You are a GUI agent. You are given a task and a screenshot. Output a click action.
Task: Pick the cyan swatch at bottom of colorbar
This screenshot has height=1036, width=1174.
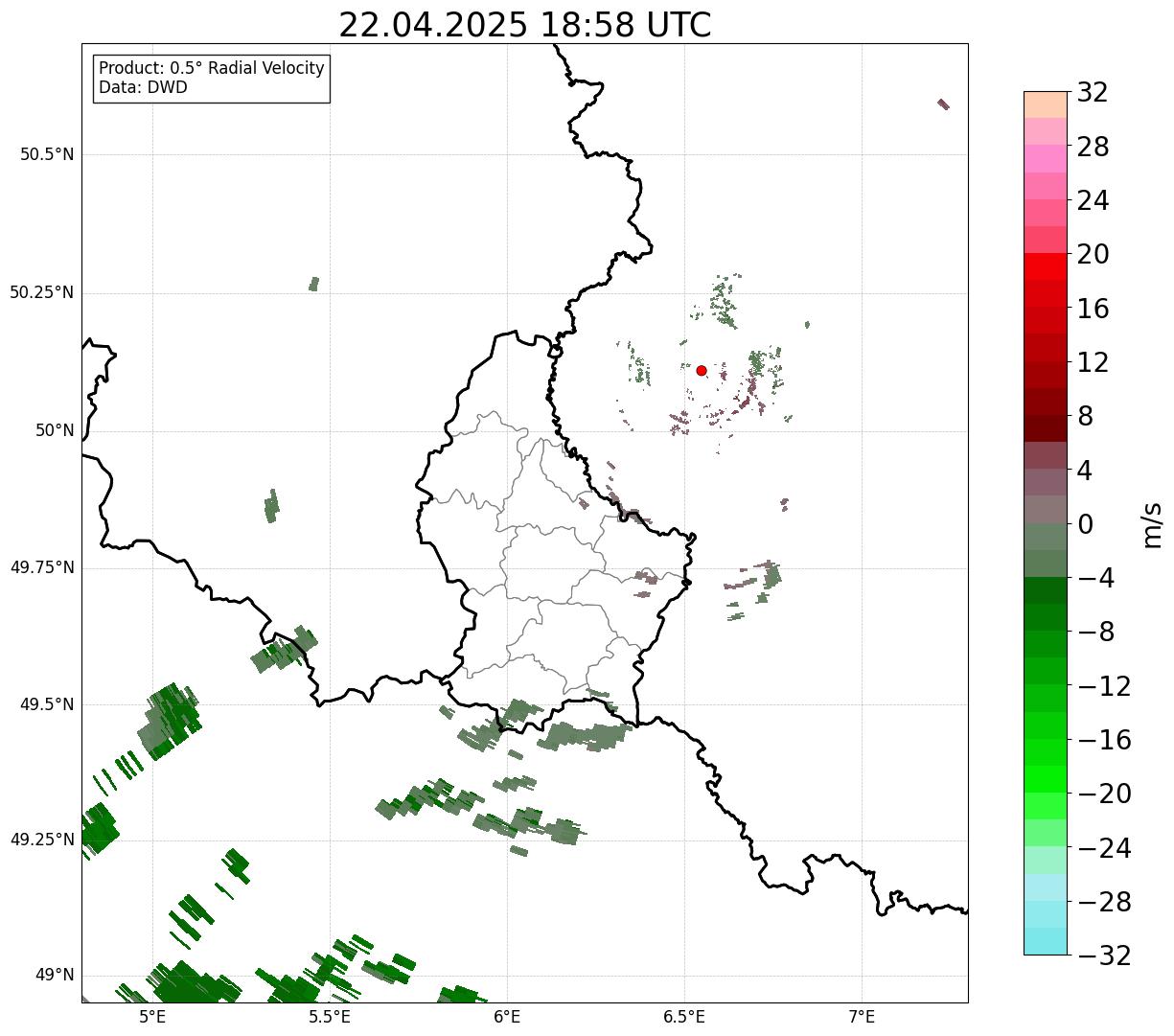[x=1046, y=941]
